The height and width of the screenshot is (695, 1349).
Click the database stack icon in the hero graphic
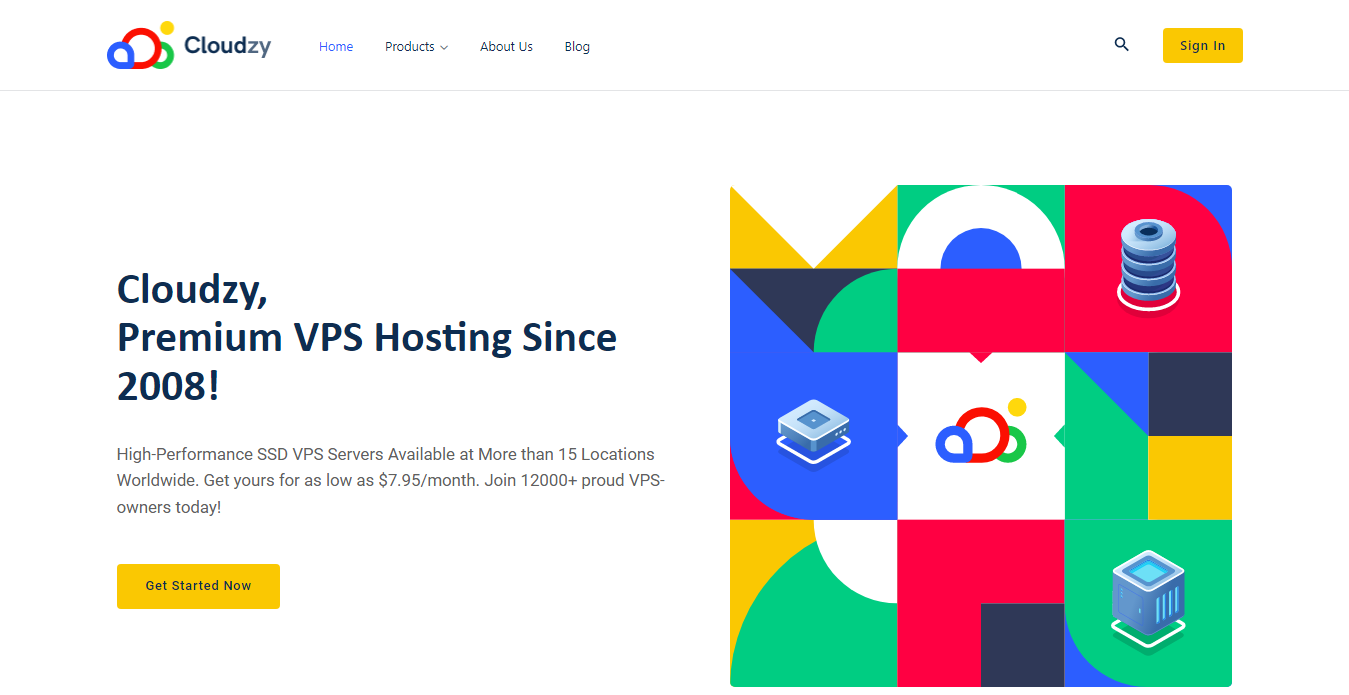pyautogui.click(x=1148, y=265)
